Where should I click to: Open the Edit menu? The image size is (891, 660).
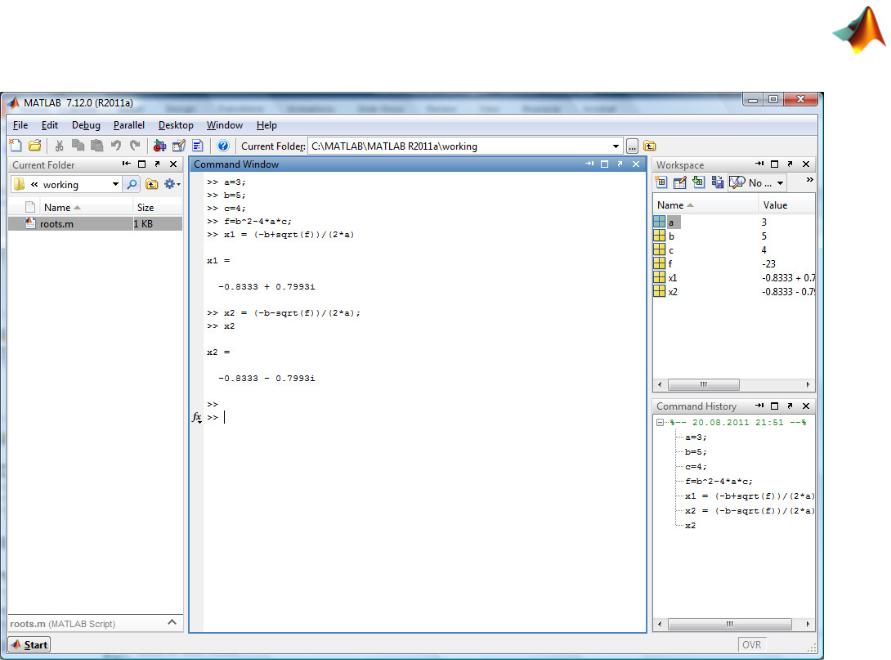[x=49, y=125]
